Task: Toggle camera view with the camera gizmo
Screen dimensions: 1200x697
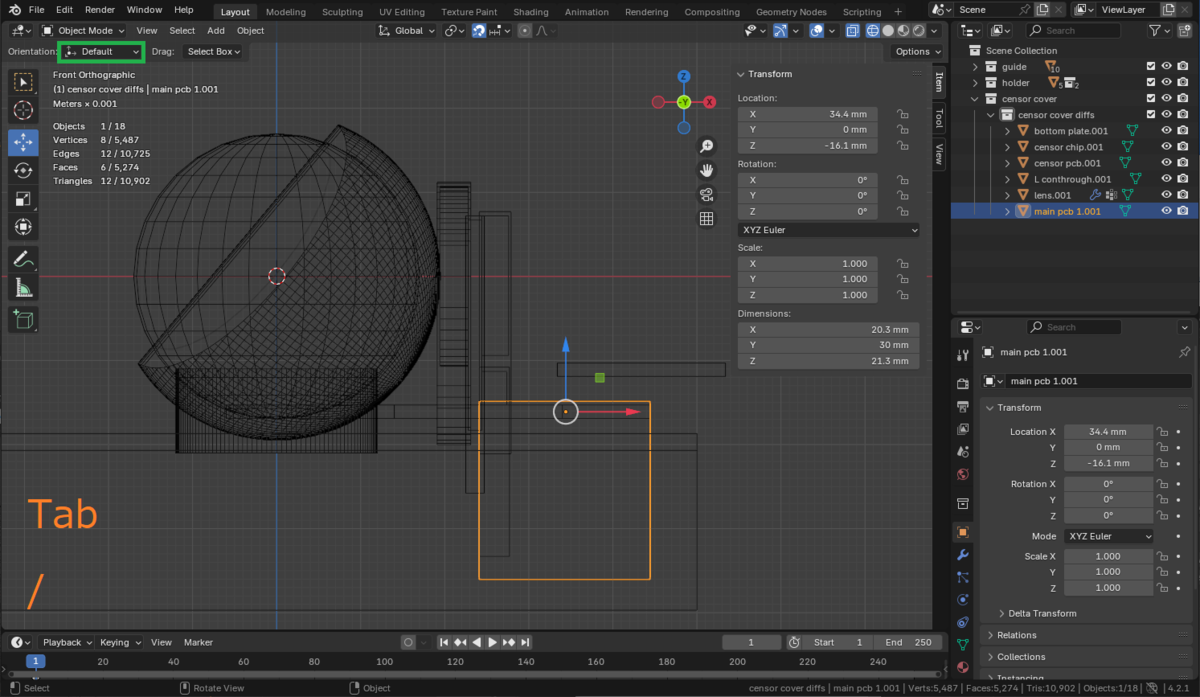Action: [706, 195]
